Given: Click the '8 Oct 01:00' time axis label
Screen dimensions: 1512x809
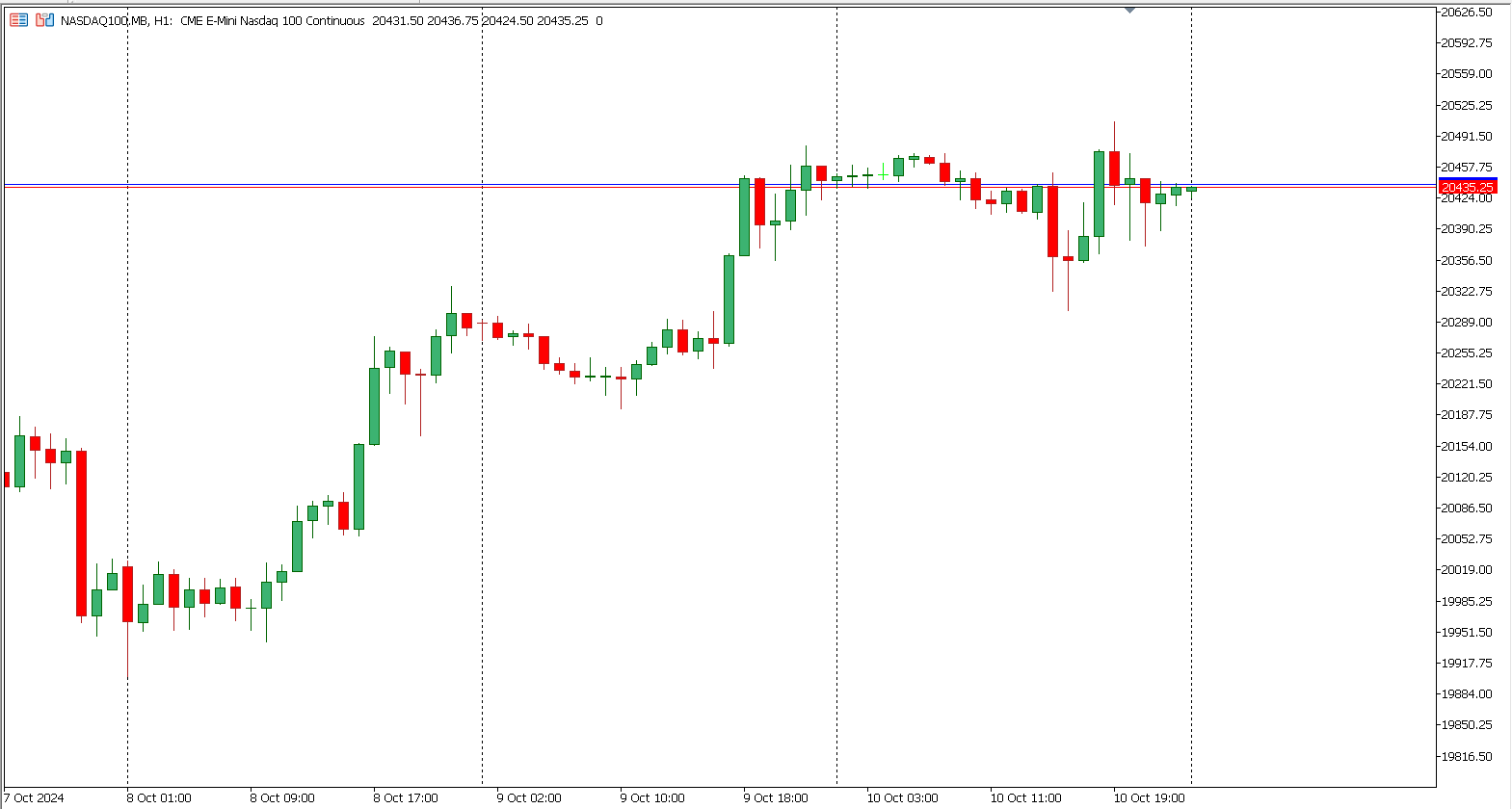Looking at the screenshot, I should [x=159, y=797].
